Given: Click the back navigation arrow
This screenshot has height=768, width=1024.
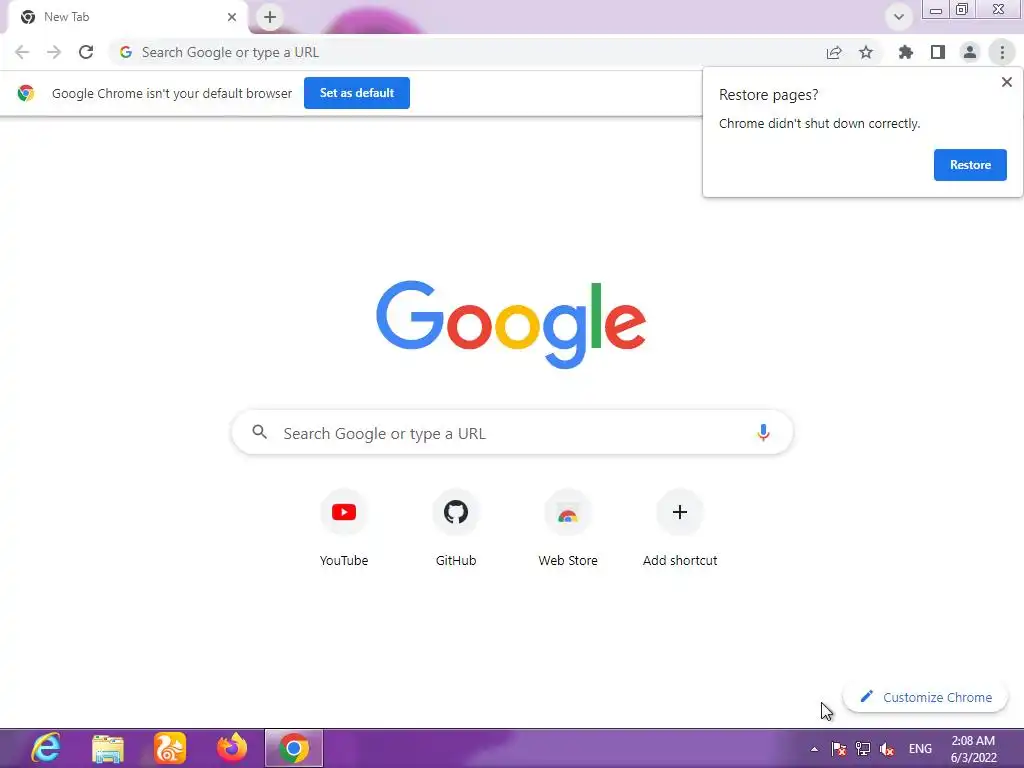Looking at the screenshot, I should pyautogui.click(x=22, y=52).
